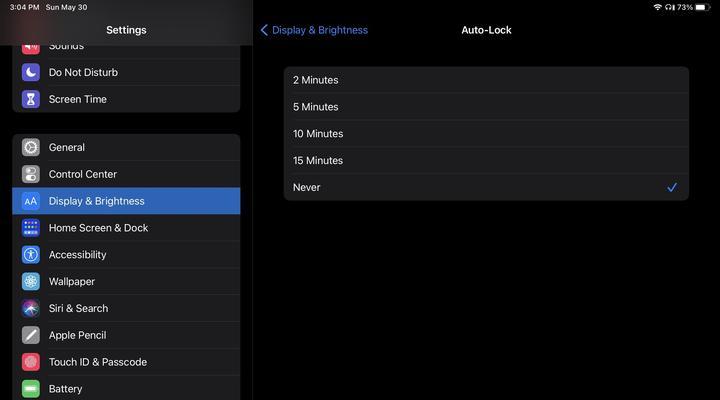The image size is (720, 400).
Task: Tap the headphones status bar icon
Action: (x=669, y=7)
